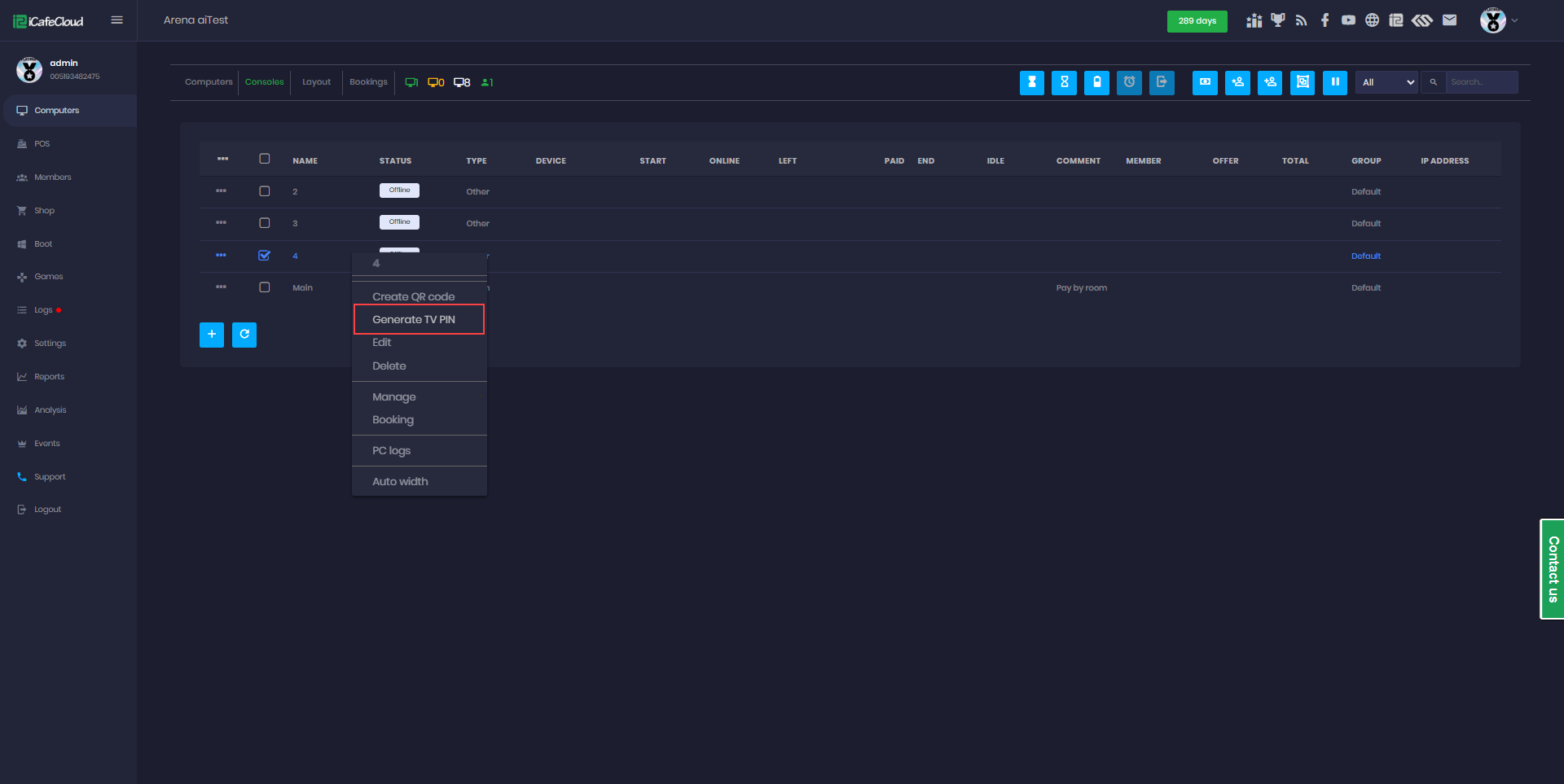Uncheck the checkbox for console 4
The image size is (1564, 784).
(x=264, y=256)
